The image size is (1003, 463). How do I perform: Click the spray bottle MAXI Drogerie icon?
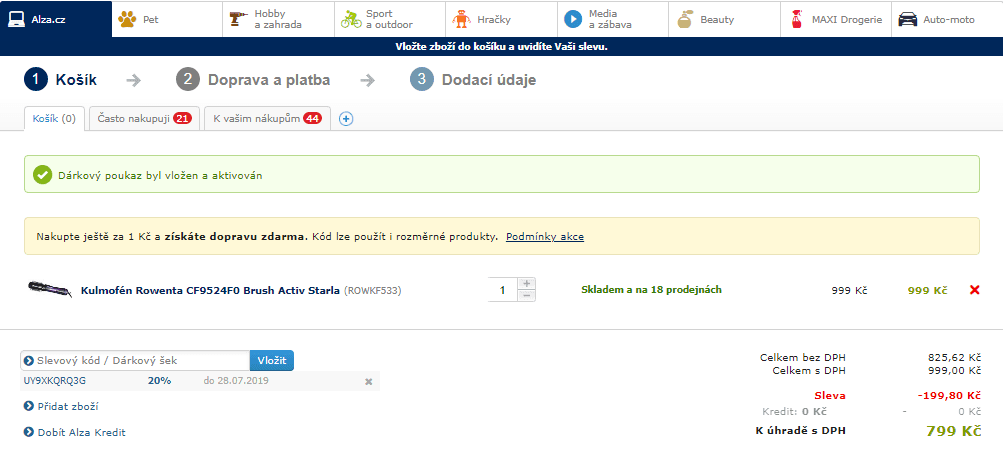[796, 19]
